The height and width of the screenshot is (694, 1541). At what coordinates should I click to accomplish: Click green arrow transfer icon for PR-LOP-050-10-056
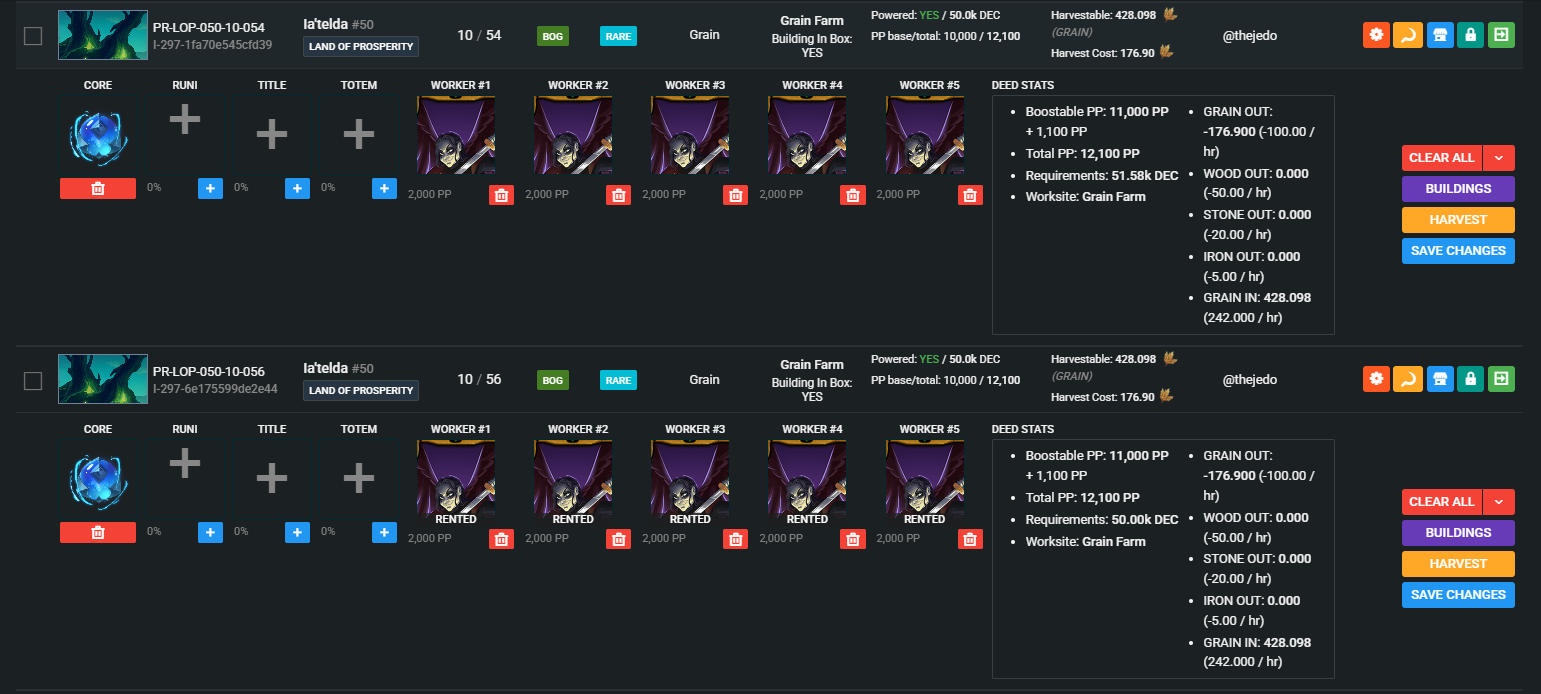click(1501, 379)
